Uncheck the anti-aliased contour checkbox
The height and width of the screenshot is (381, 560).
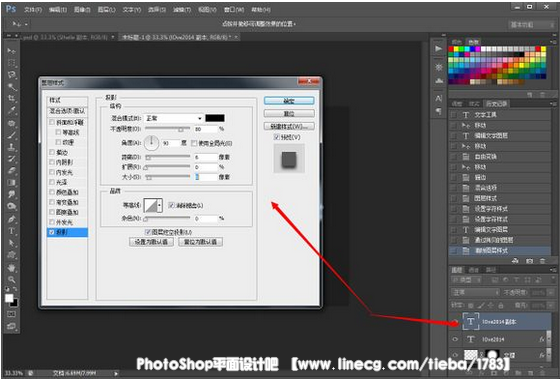[171, 205]
